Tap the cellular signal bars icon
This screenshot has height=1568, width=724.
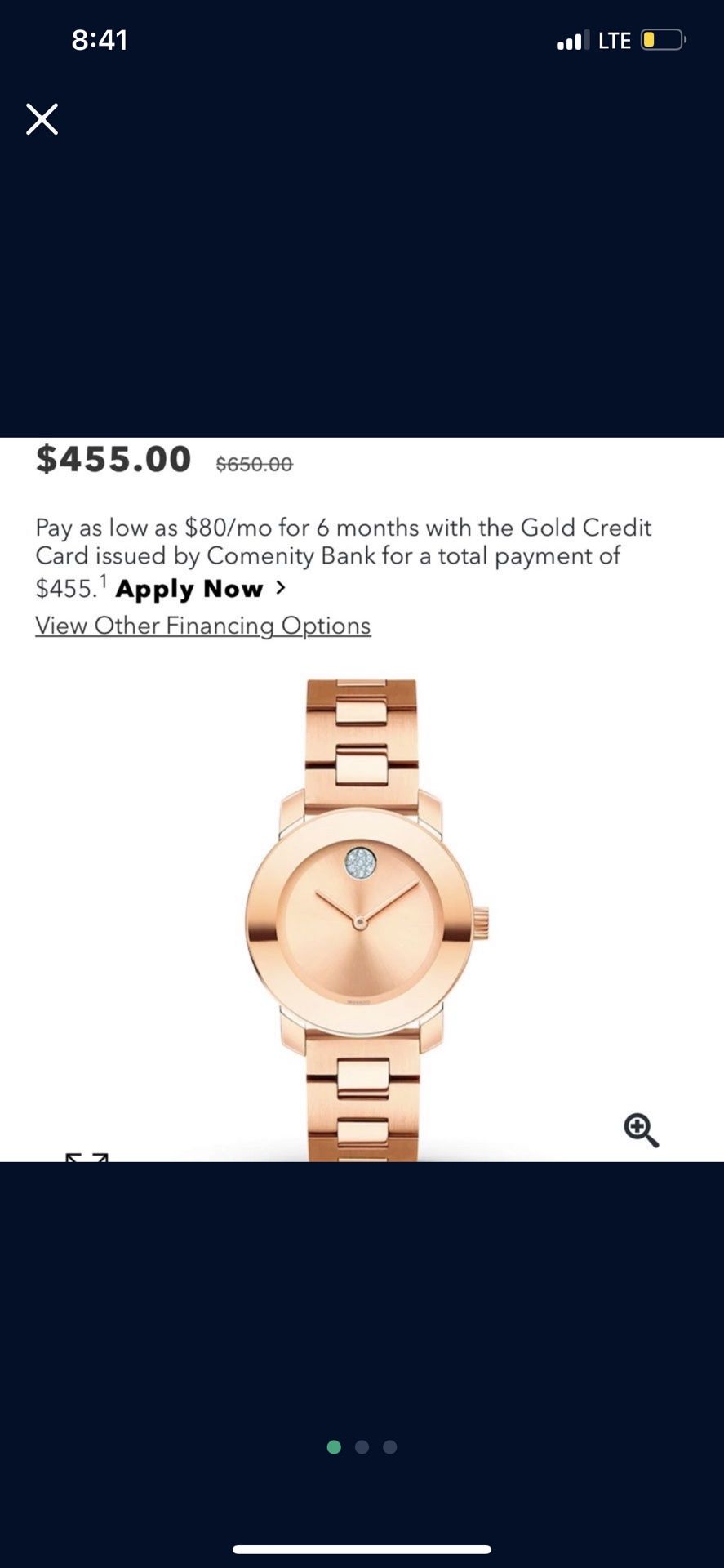[x=573, y=40]
